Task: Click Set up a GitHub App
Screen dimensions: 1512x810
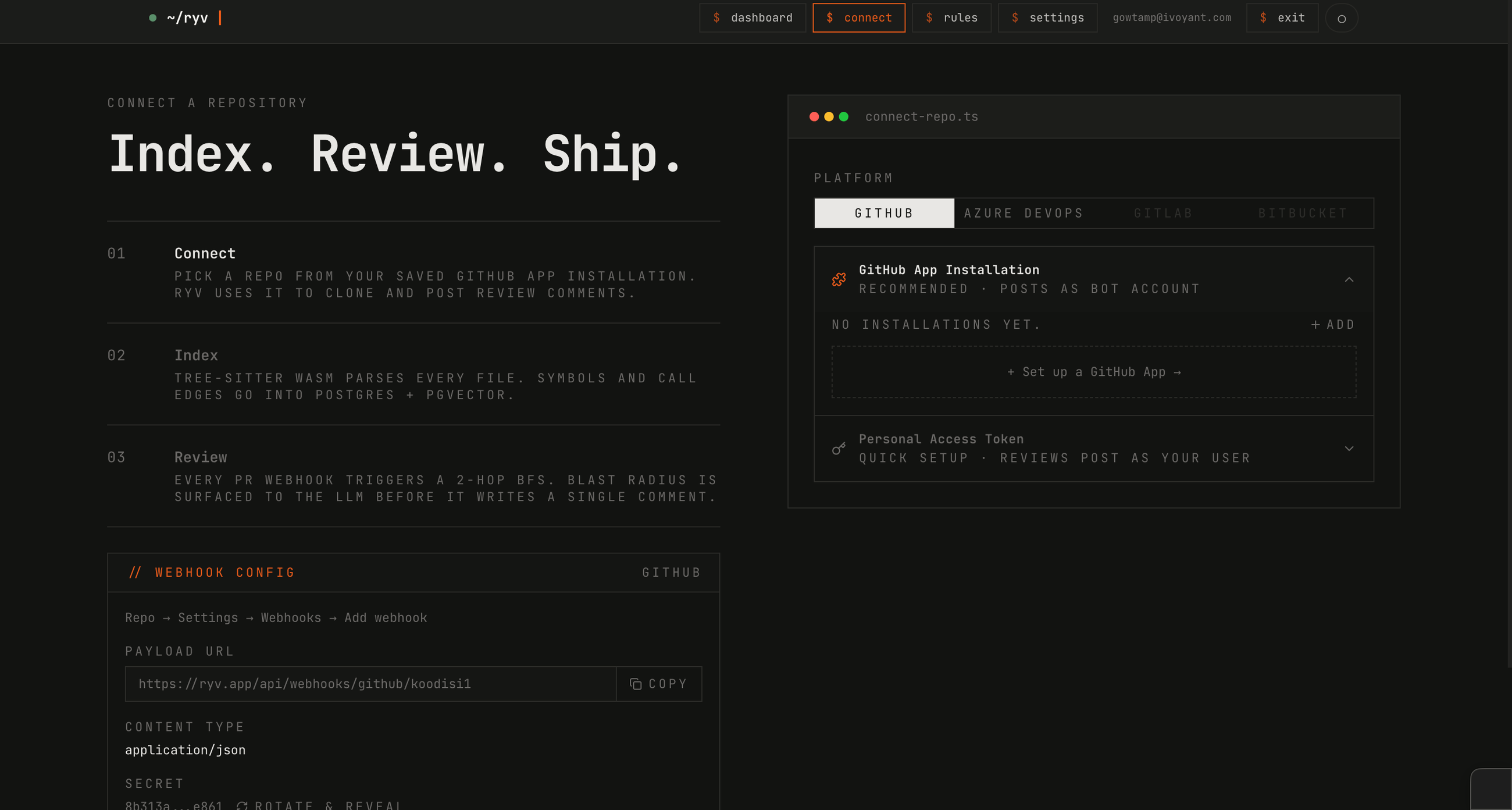Action: coord(1094,372)
